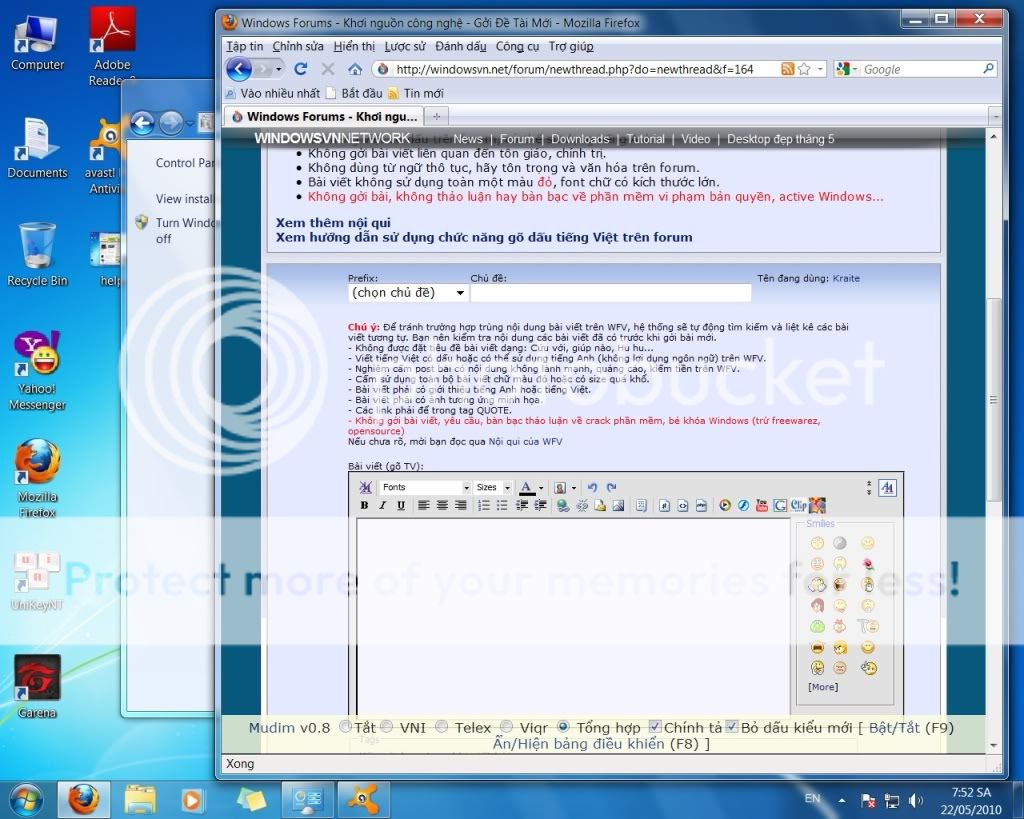Screen dimensions: 1024x819
Task: Expand the Fonts dropdown in editor
Action: click(425, 487)
